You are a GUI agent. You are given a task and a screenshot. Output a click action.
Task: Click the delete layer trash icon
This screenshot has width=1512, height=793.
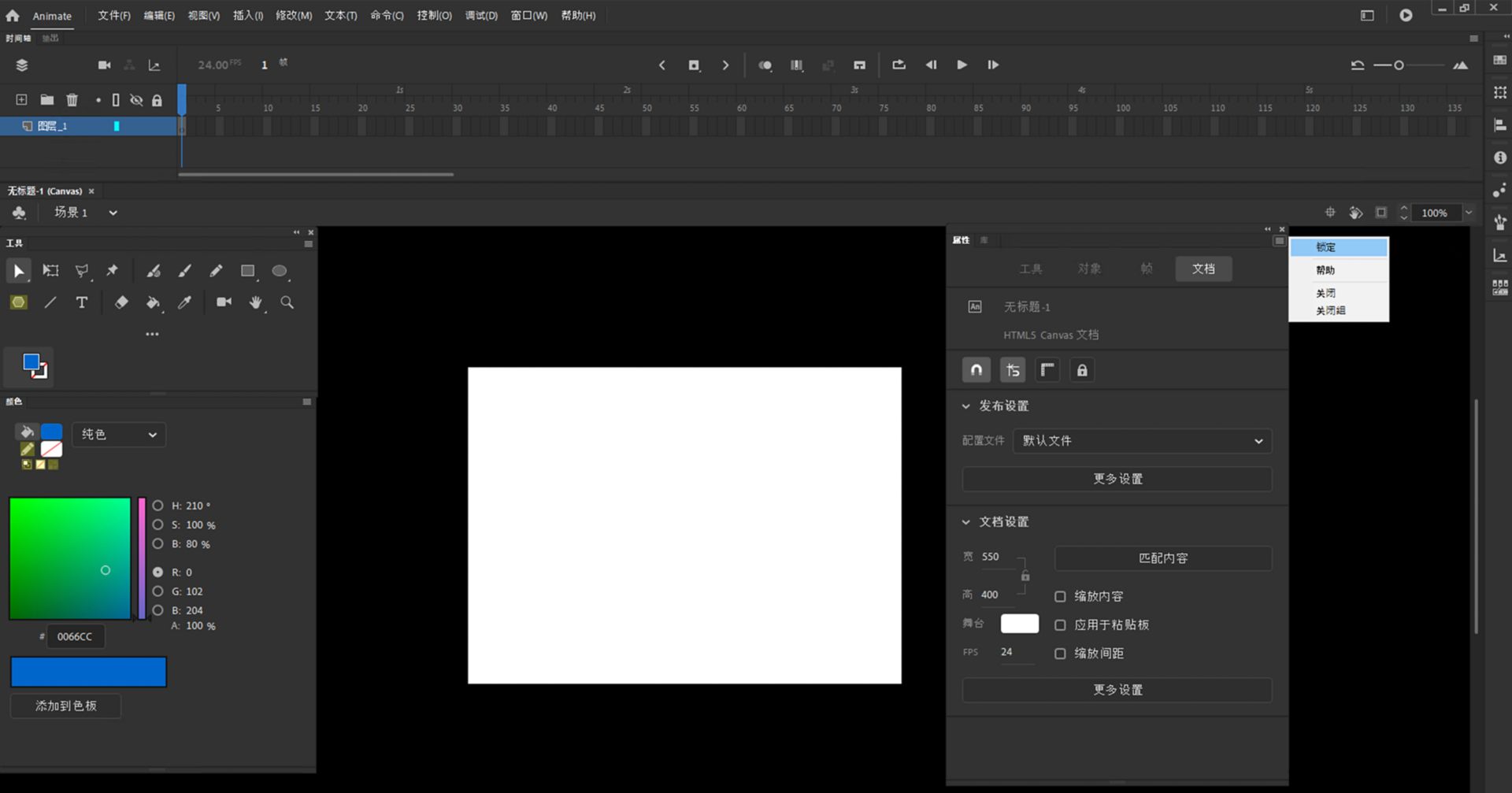tap(72, 100)
